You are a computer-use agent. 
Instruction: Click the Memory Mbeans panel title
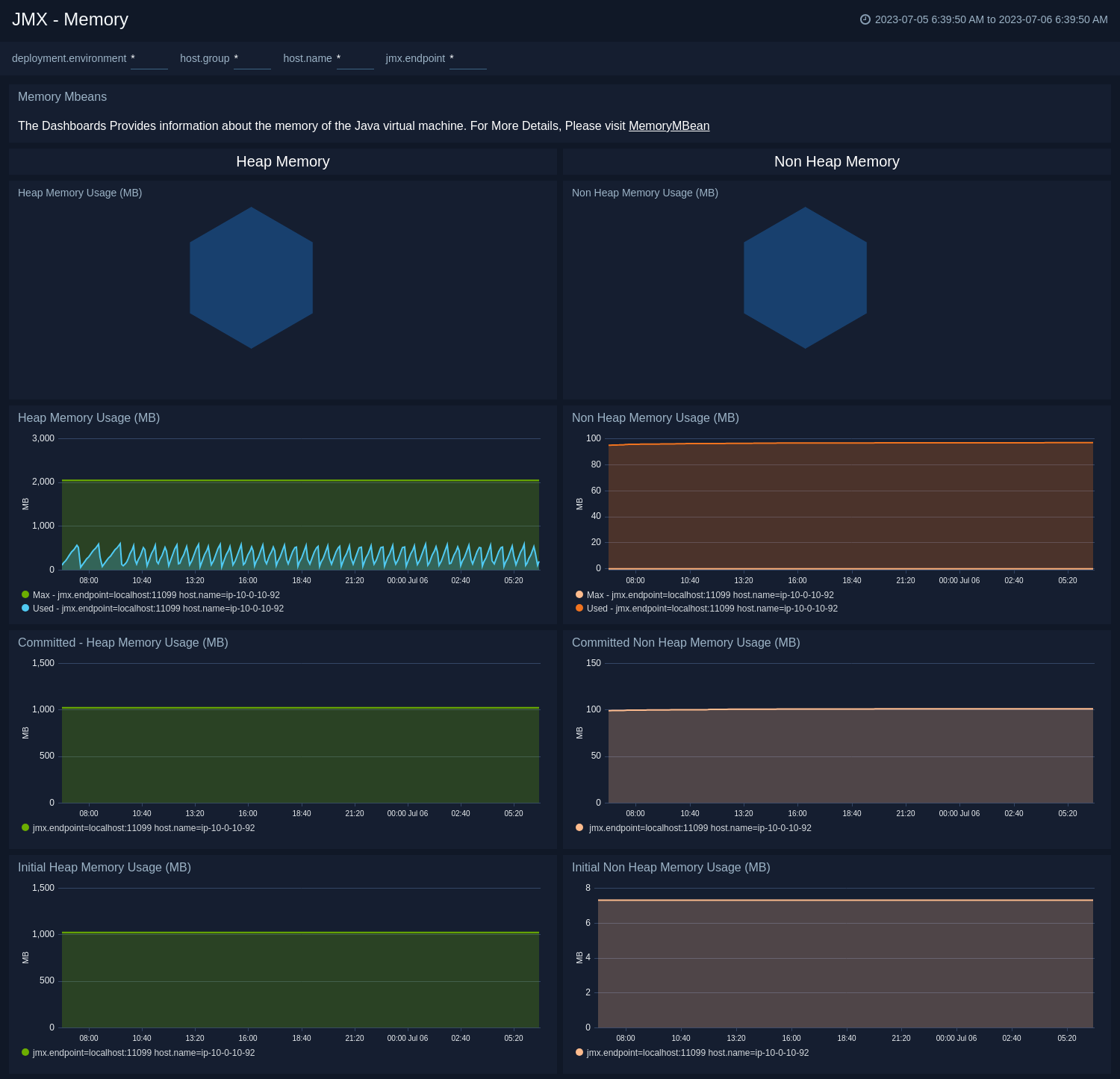(62, 97)
